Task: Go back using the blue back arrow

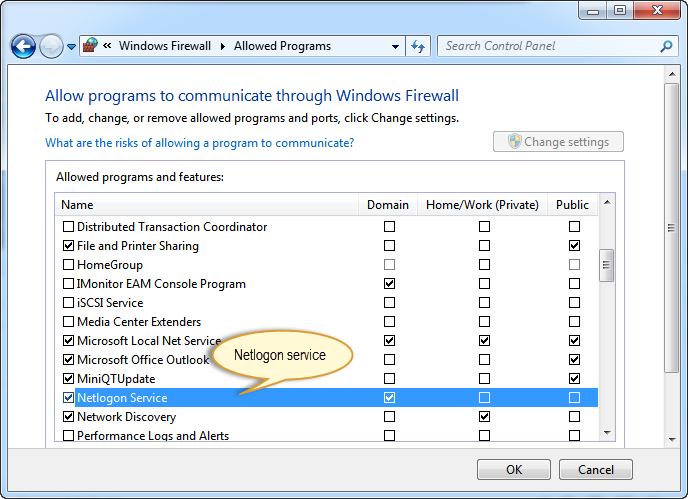Action: [23, 46]
